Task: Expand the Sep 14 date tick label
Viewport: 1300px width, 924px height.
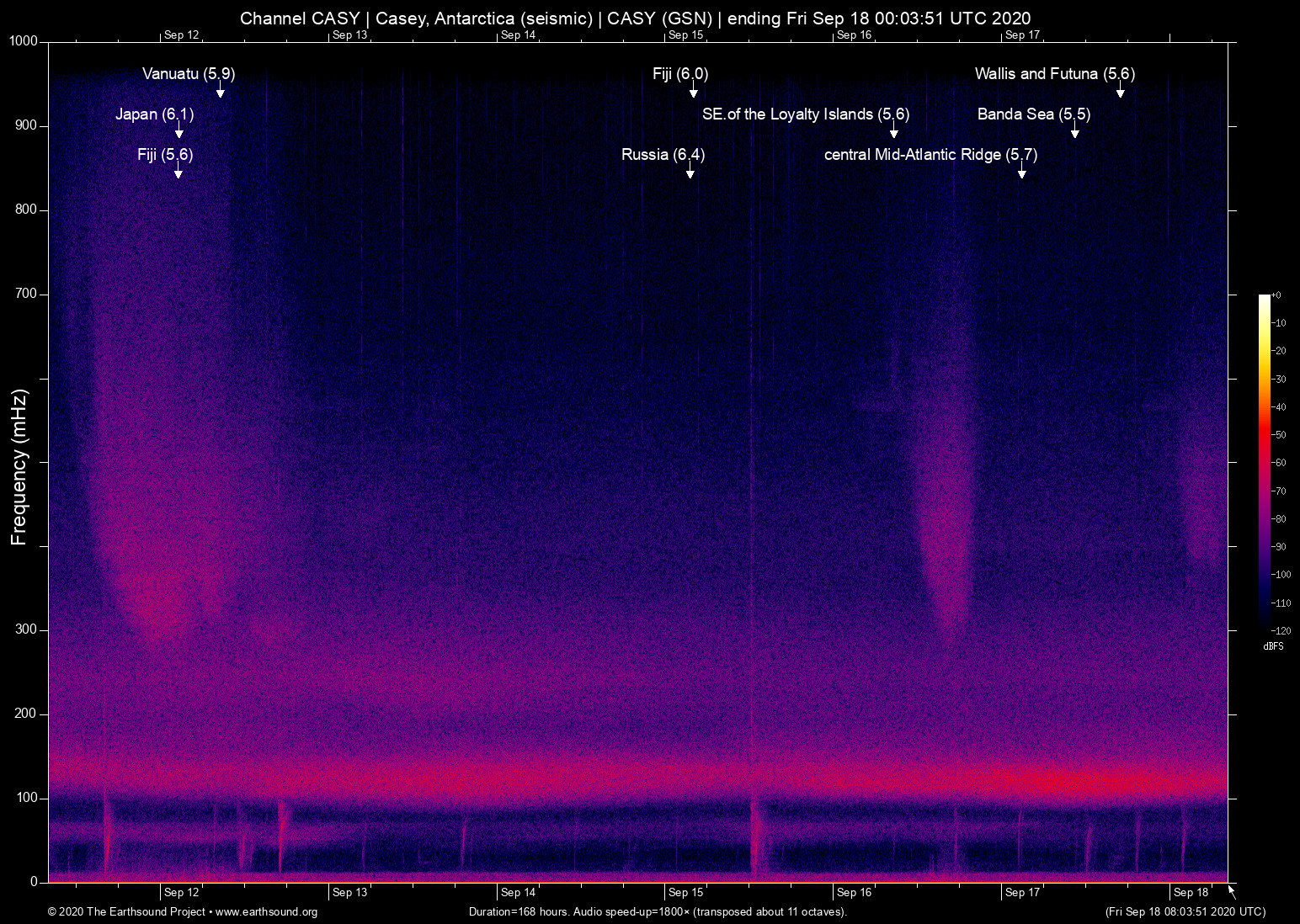Action: click(518, 892)
